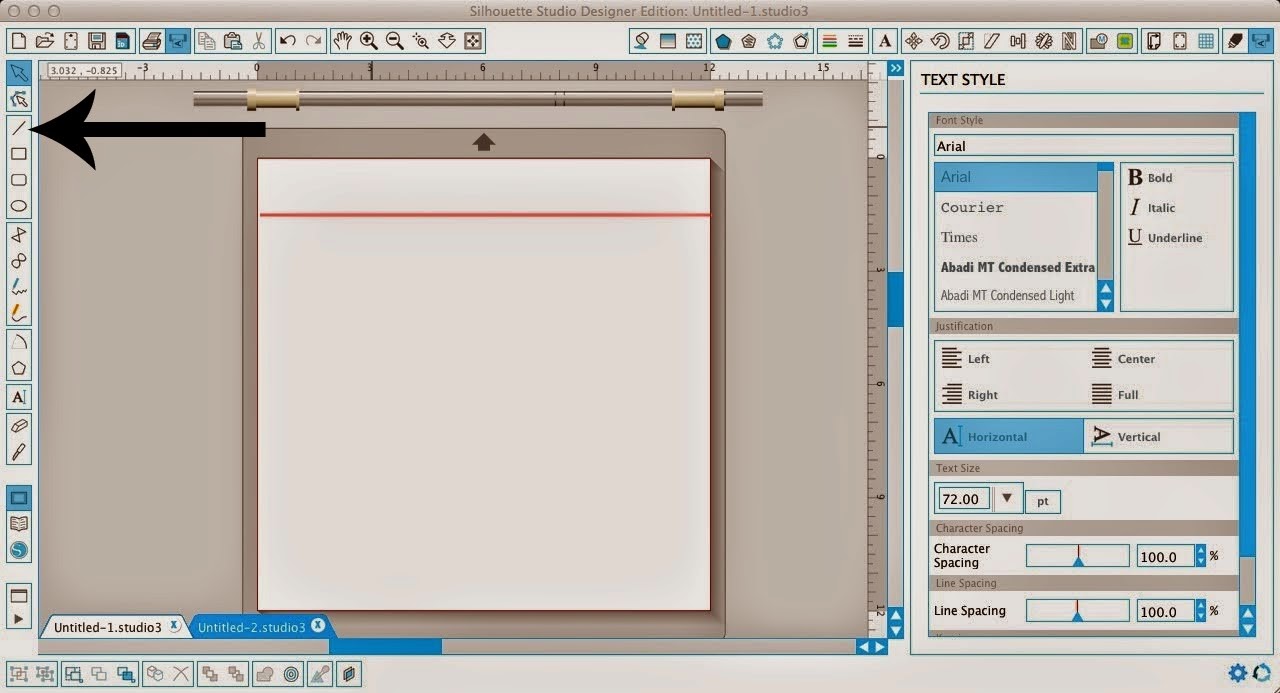The width and height of the screenshot is (1280, 693).
Task: Adjust the Character Spacing slider
Action: coord(1078,555)
